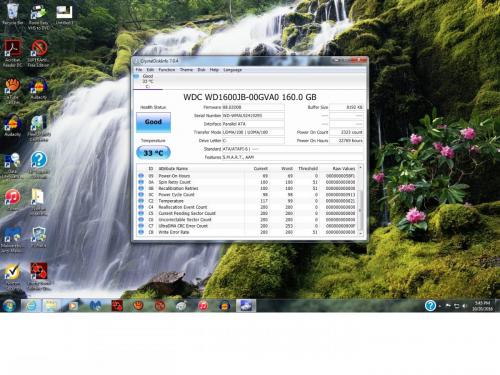Select the C: drive tab showing Good 33 °C

click(x=148, y=81)
